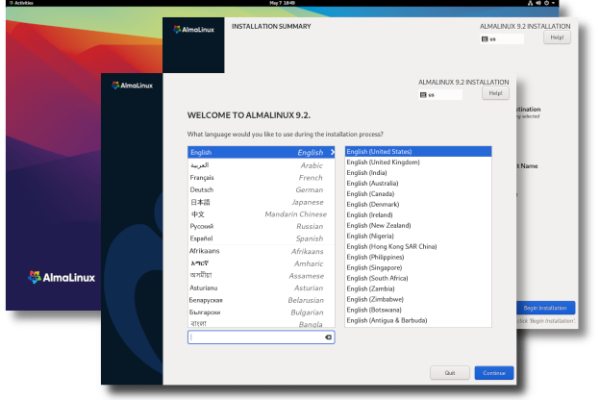600x400 pixels.
Task: Click Quit button
Action: 450,373
